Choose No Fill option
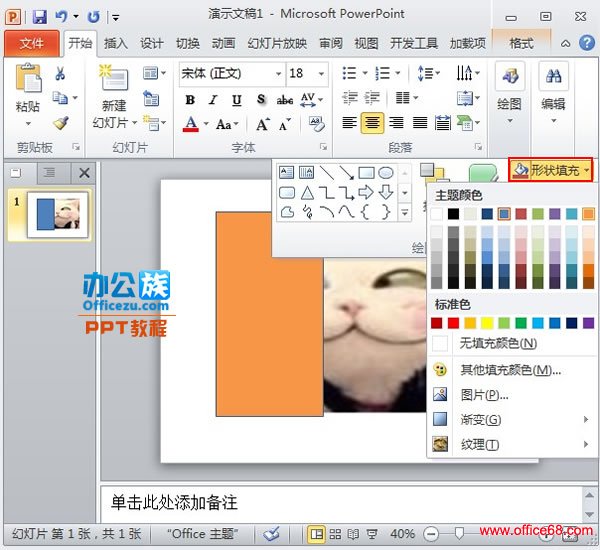 [x=512, y=343]
